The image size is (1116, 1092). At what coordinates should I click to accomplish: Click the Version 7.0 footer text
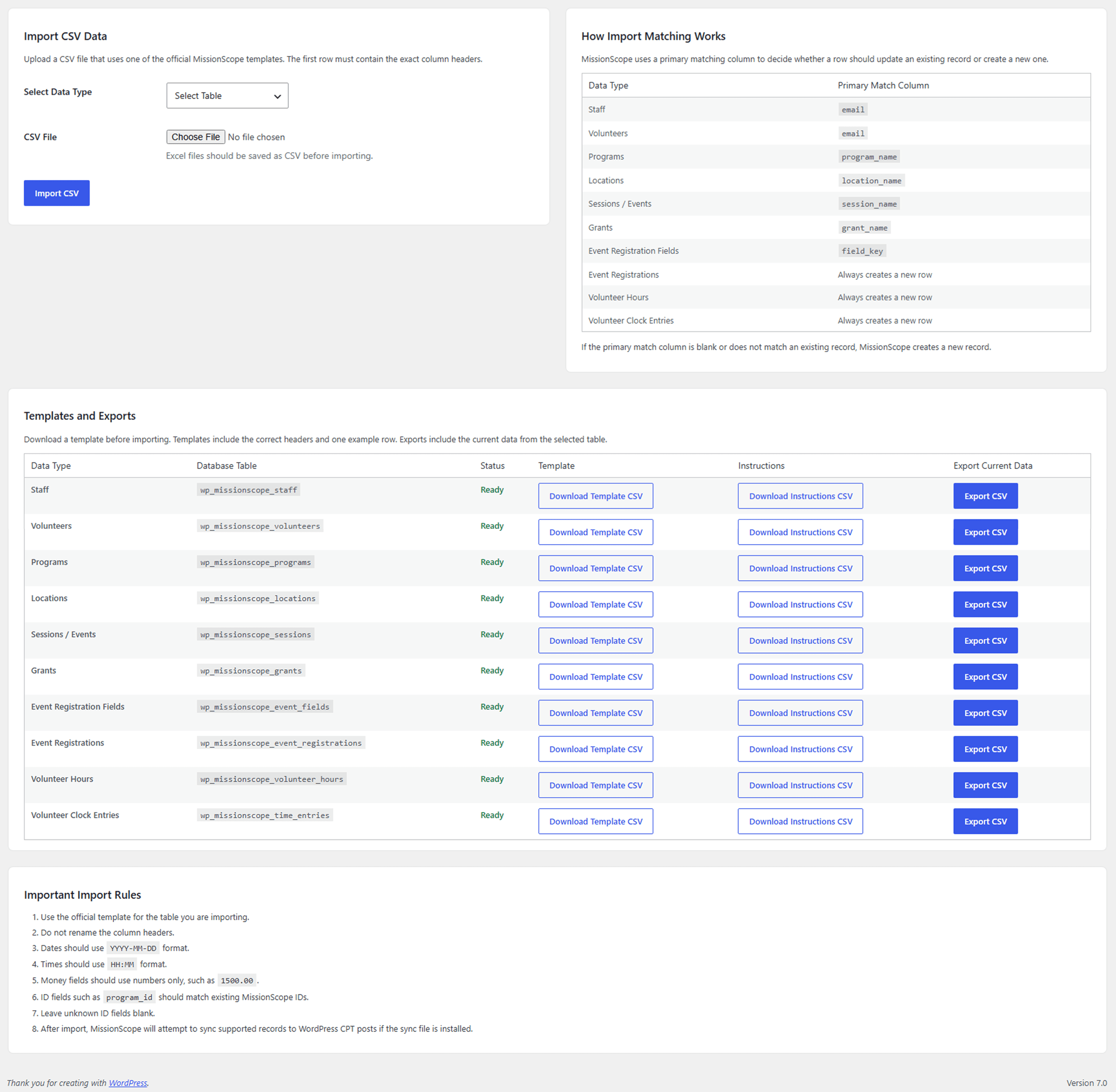pyautogui.click(x=1086, y=1083)
